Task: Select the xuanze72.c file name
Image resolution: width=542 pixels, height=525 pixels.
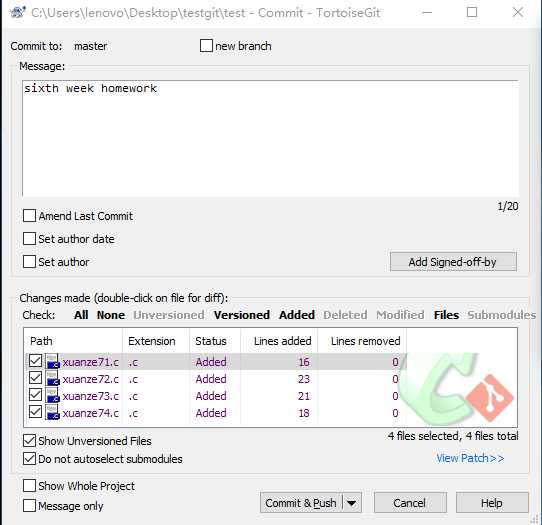Action: click(91, 379)
